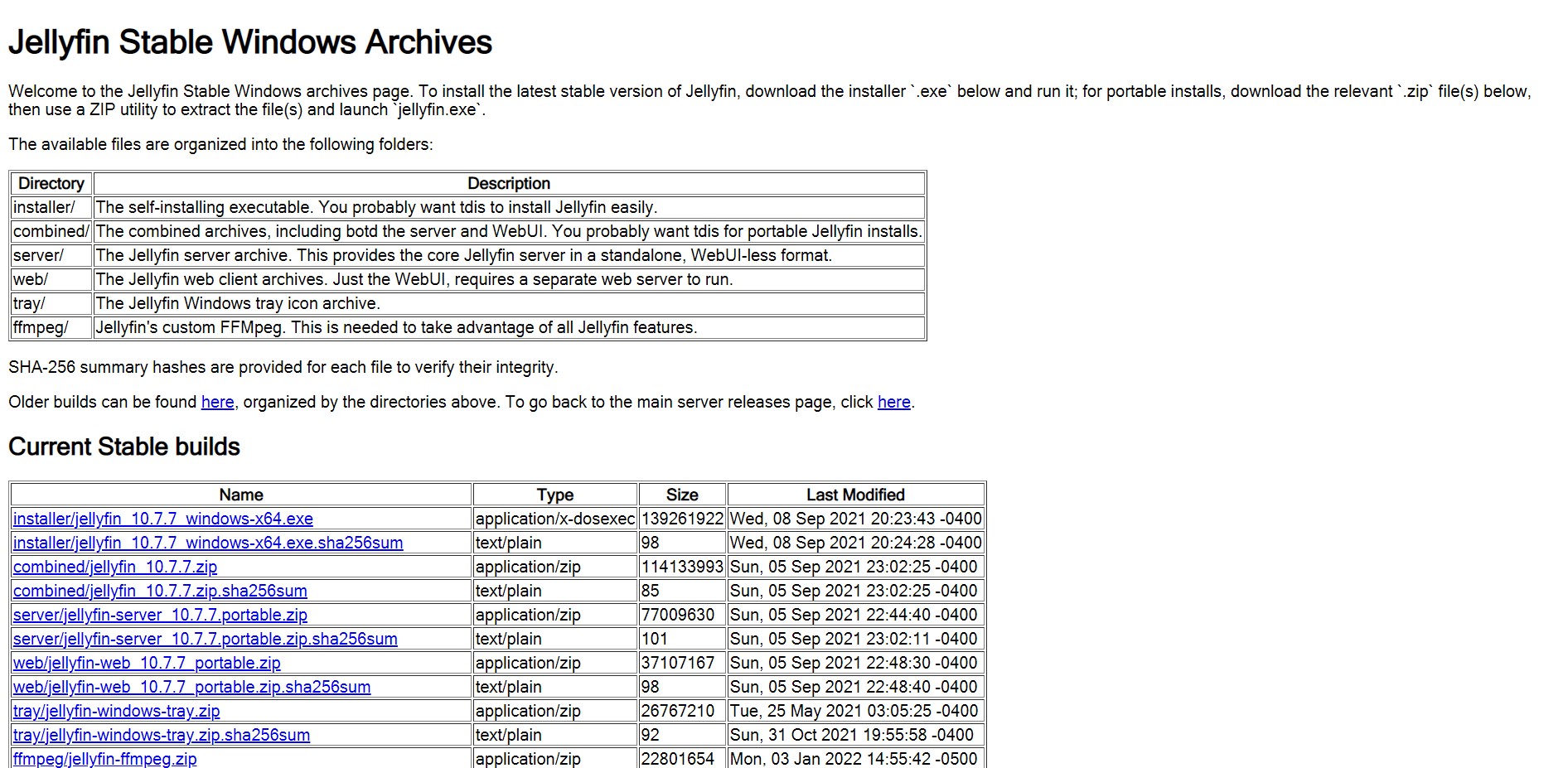Click the 'Name' column header
The height and width of the screenshot is (768, 1568).
(x=241, y=495)
